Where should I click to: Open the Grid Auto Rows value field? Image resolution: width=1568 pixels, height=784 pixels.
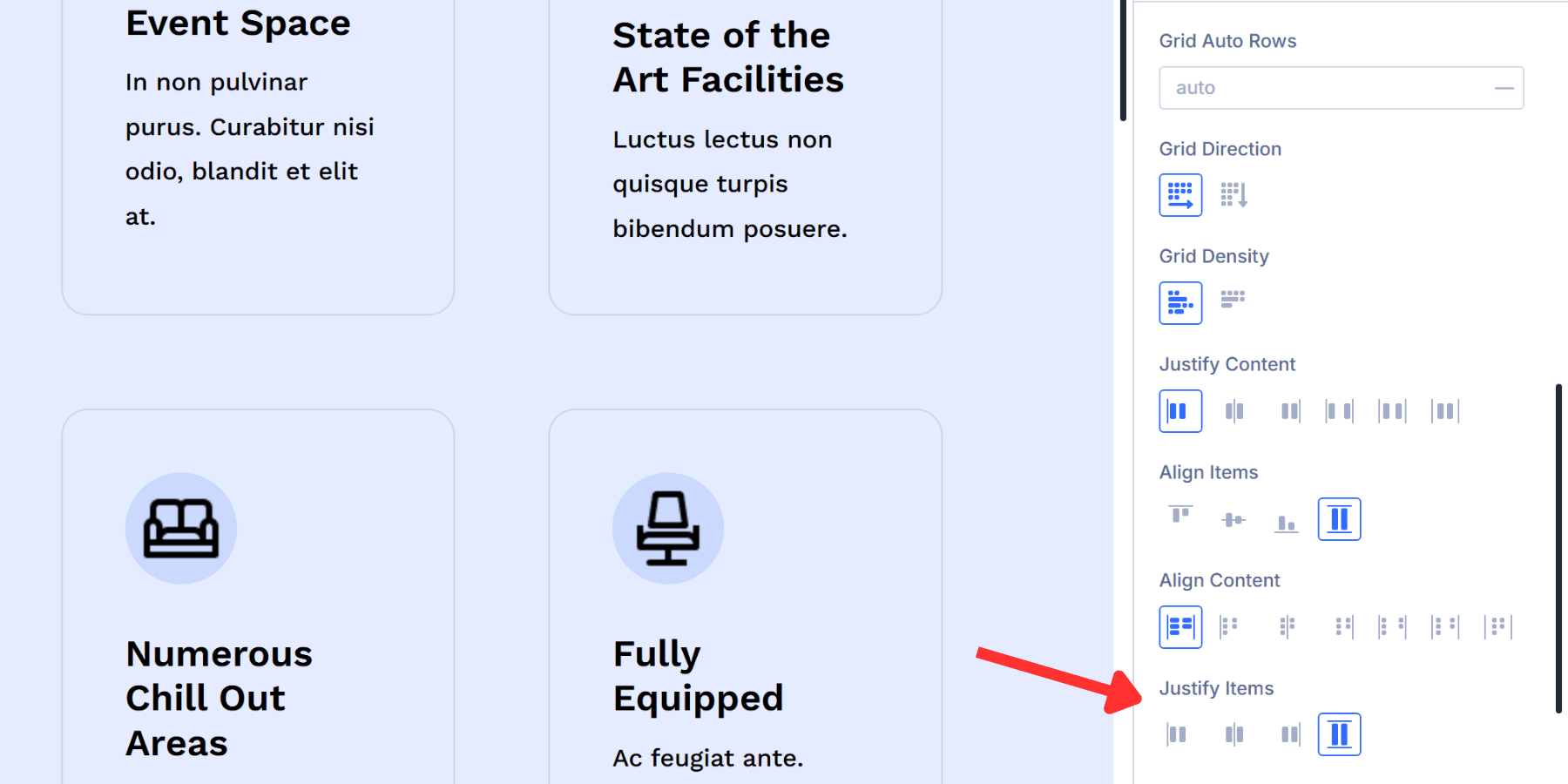coord(1307,87)
